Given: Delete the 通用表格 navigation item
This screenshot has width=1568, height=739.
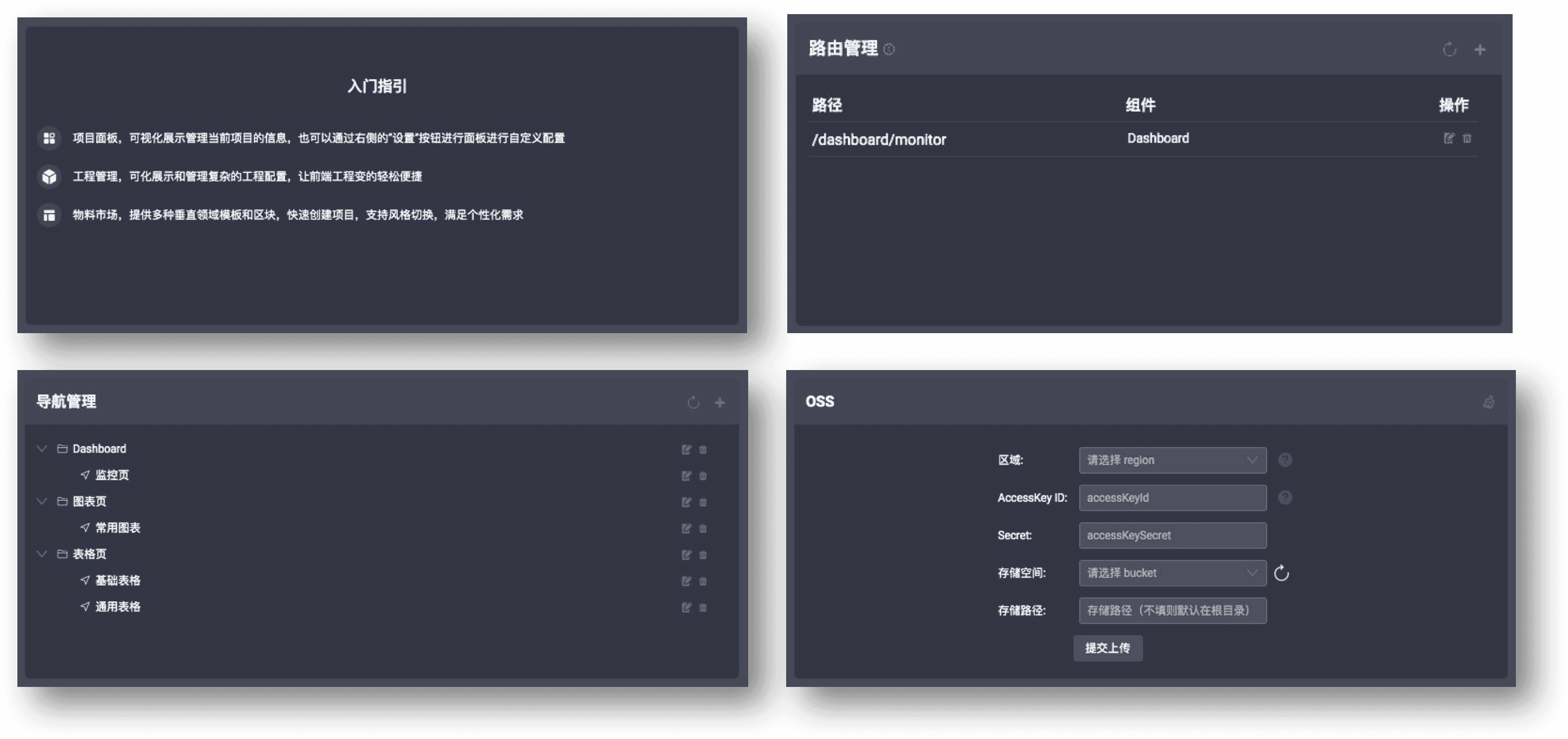Looking at the screenshot, I should click(x=703, y=607).
